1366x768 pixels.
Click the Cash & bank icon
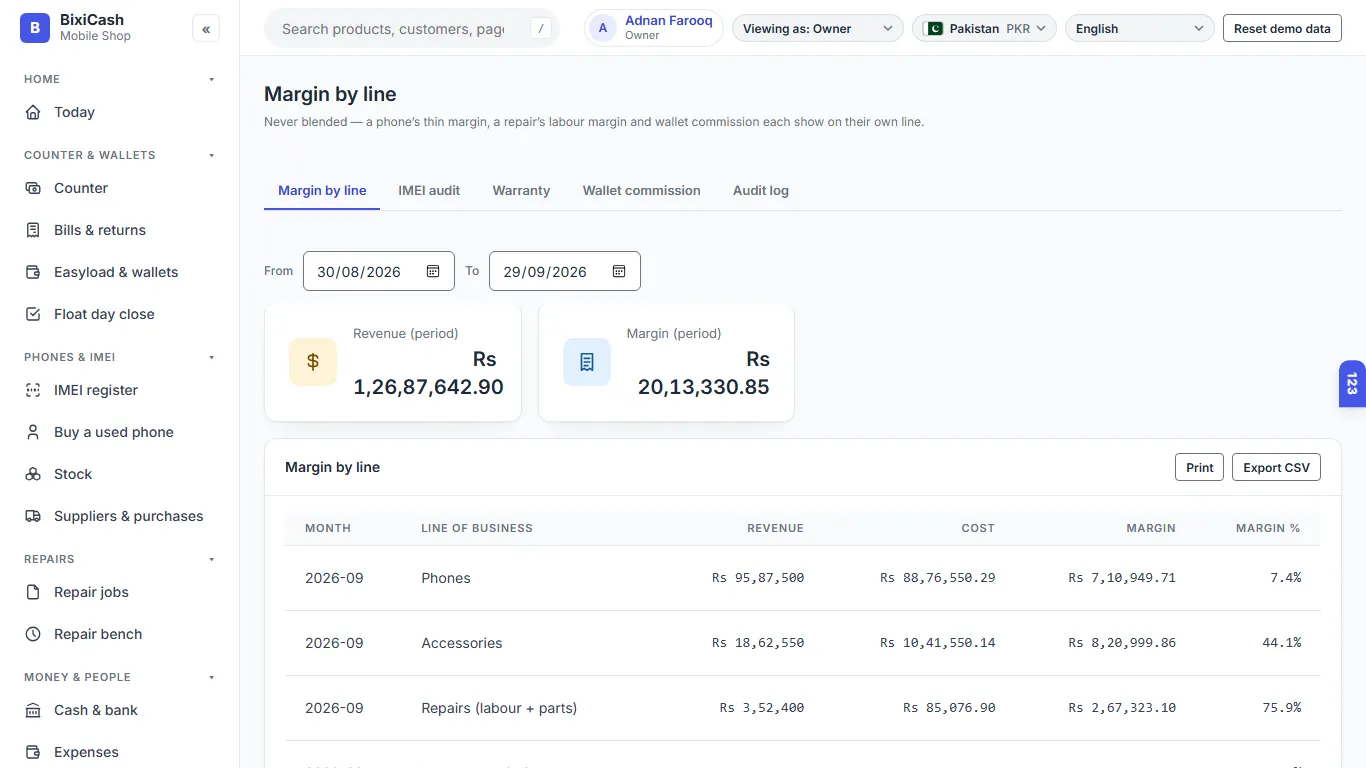coord(33,710)
